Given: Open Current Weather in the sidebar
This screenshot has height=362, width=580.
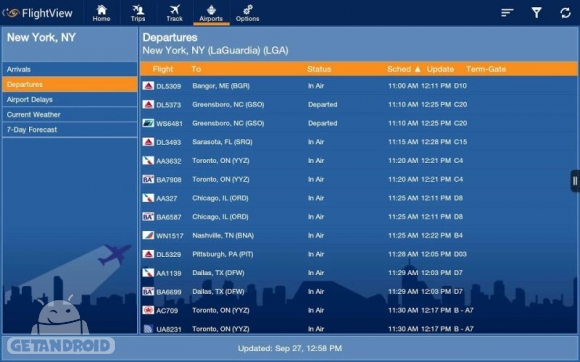Looking at the screenshot, I should [70, 115].
